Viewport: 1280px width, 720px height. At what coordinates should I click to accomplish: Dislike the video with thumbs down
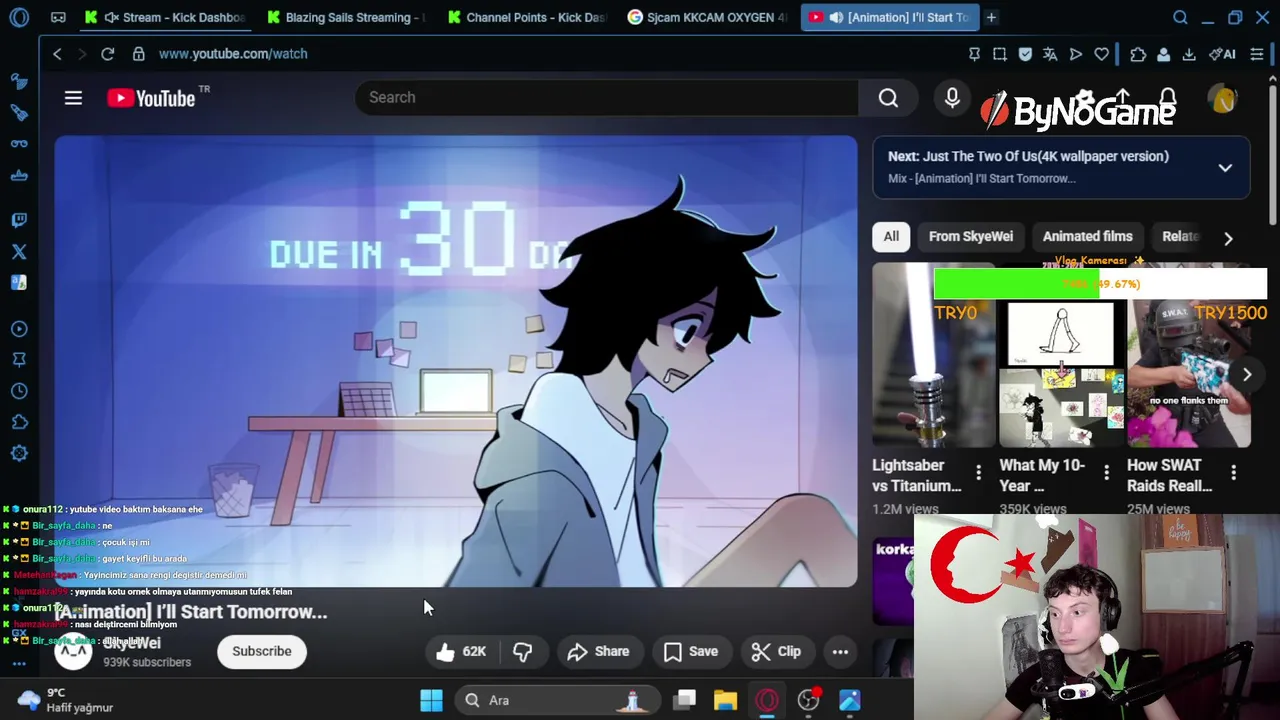click(x=523, y=651)
